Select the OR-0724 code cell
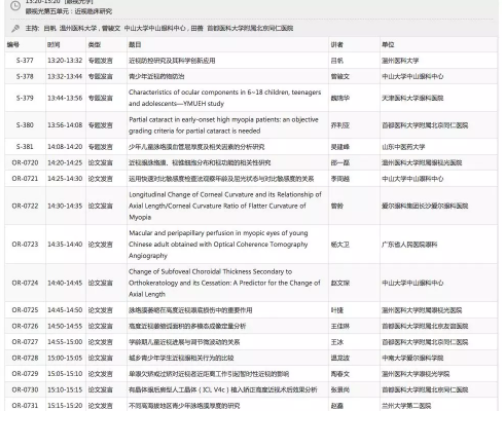The height and width of the screenshot is (422, 502). (25, 283)
